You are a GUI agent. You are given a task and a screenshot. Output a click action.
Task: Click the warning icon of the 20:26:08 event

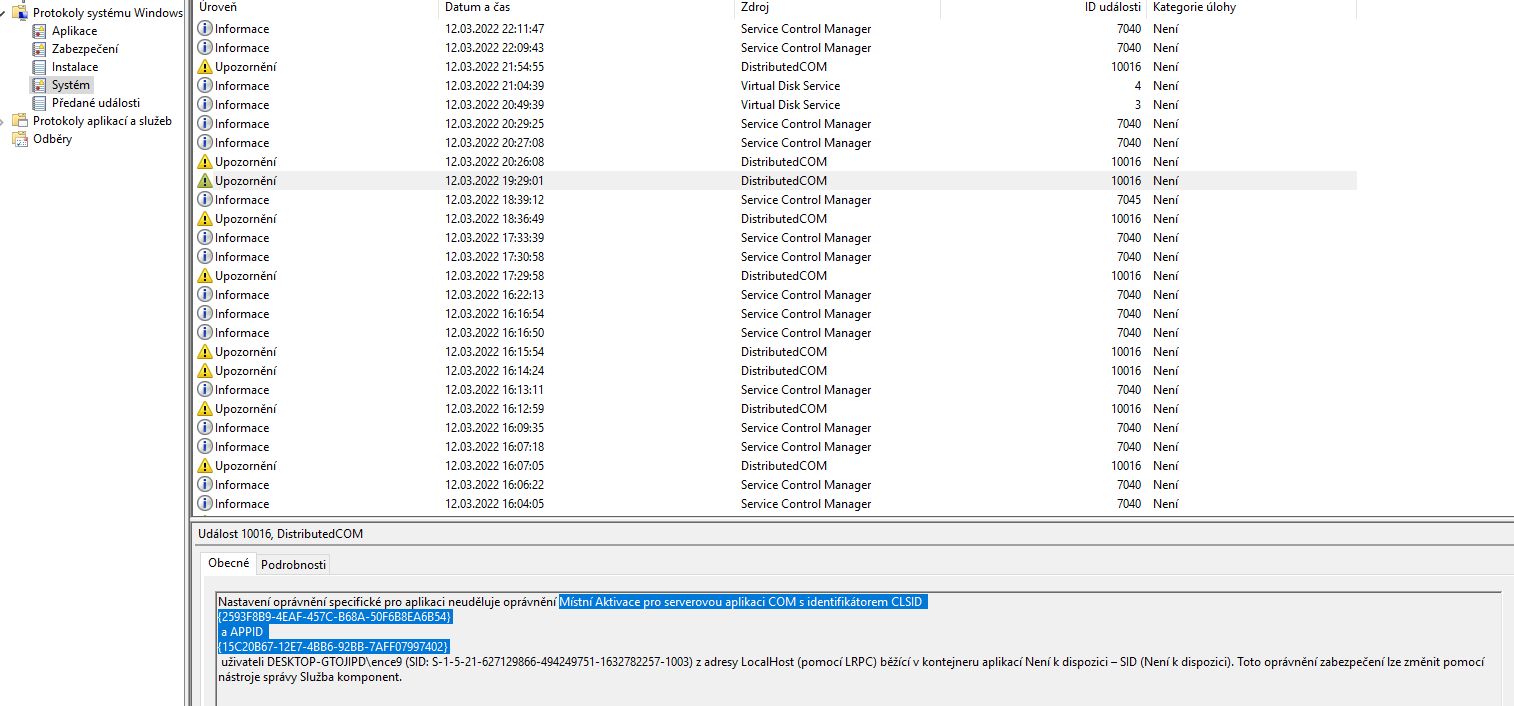click(205, 162)
